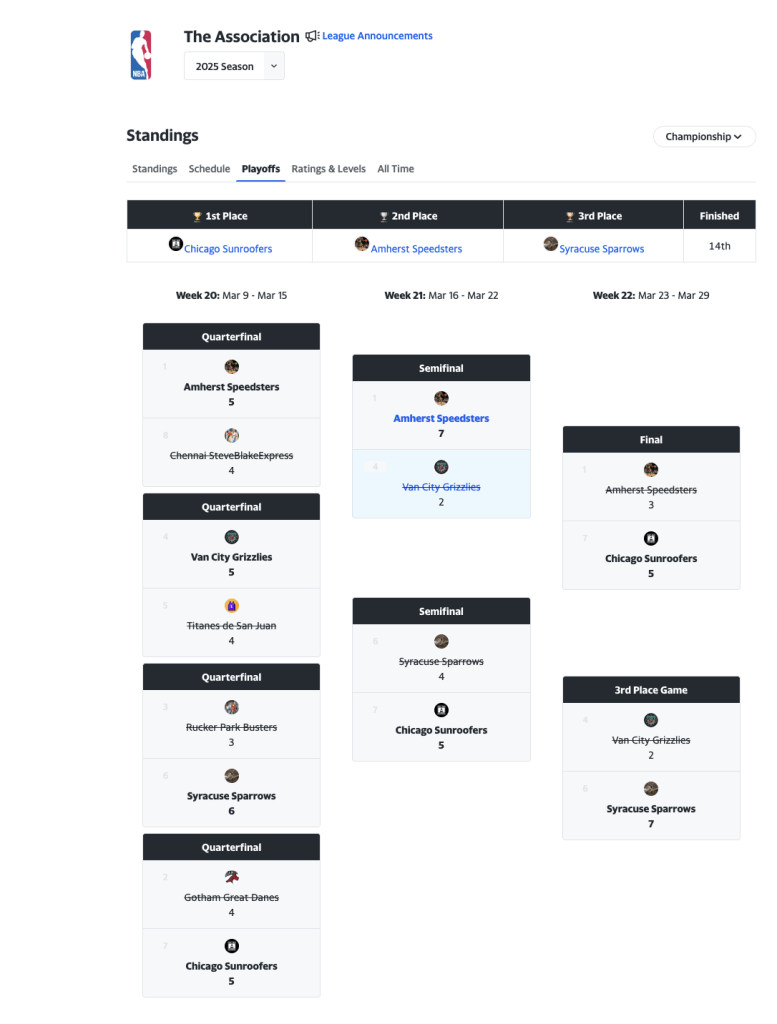Click Chennai SteveBlakeExpress team avatar

(x=232, y=435)
